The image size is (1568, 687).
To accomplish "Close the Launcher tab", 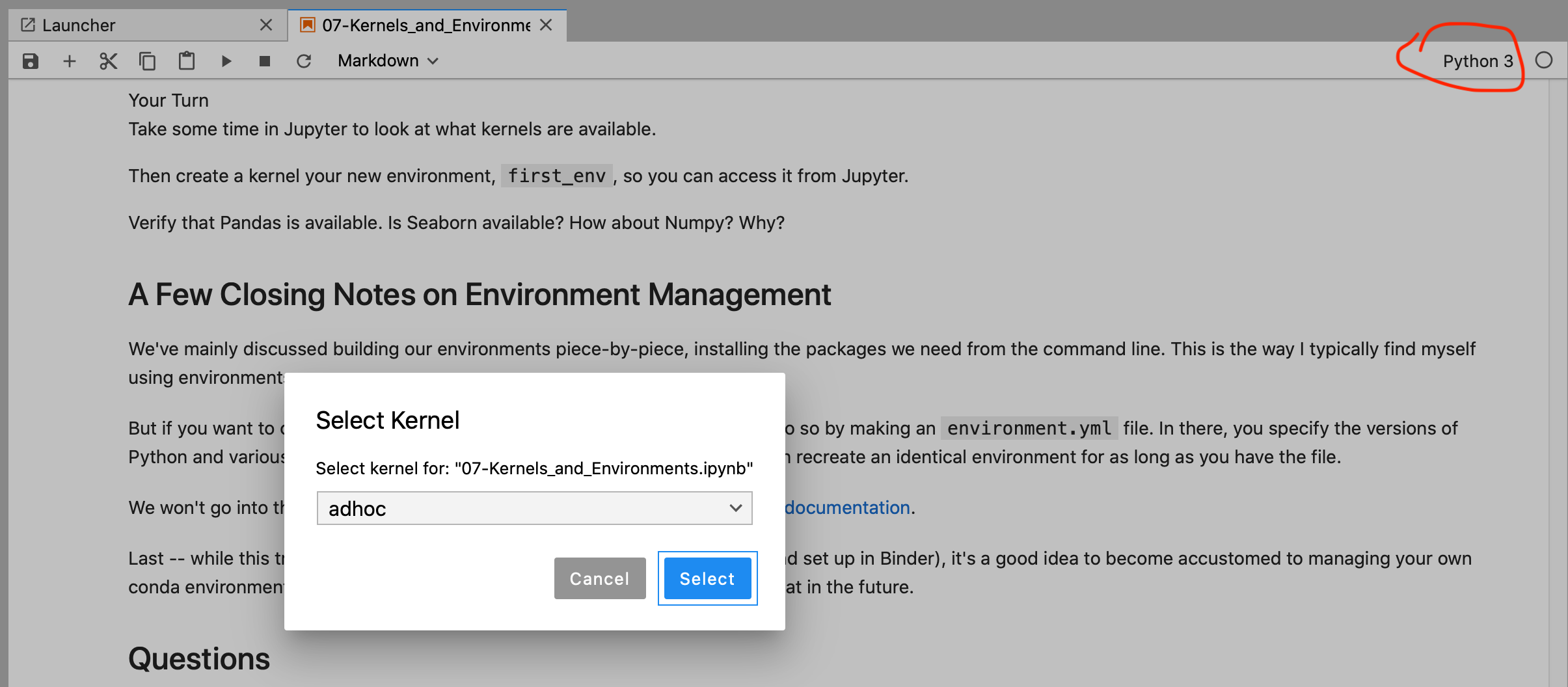I will pos(266,25).
